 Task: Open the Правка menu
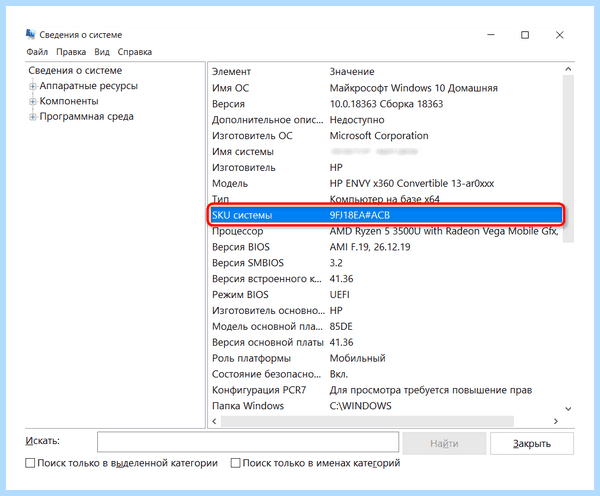71,52
